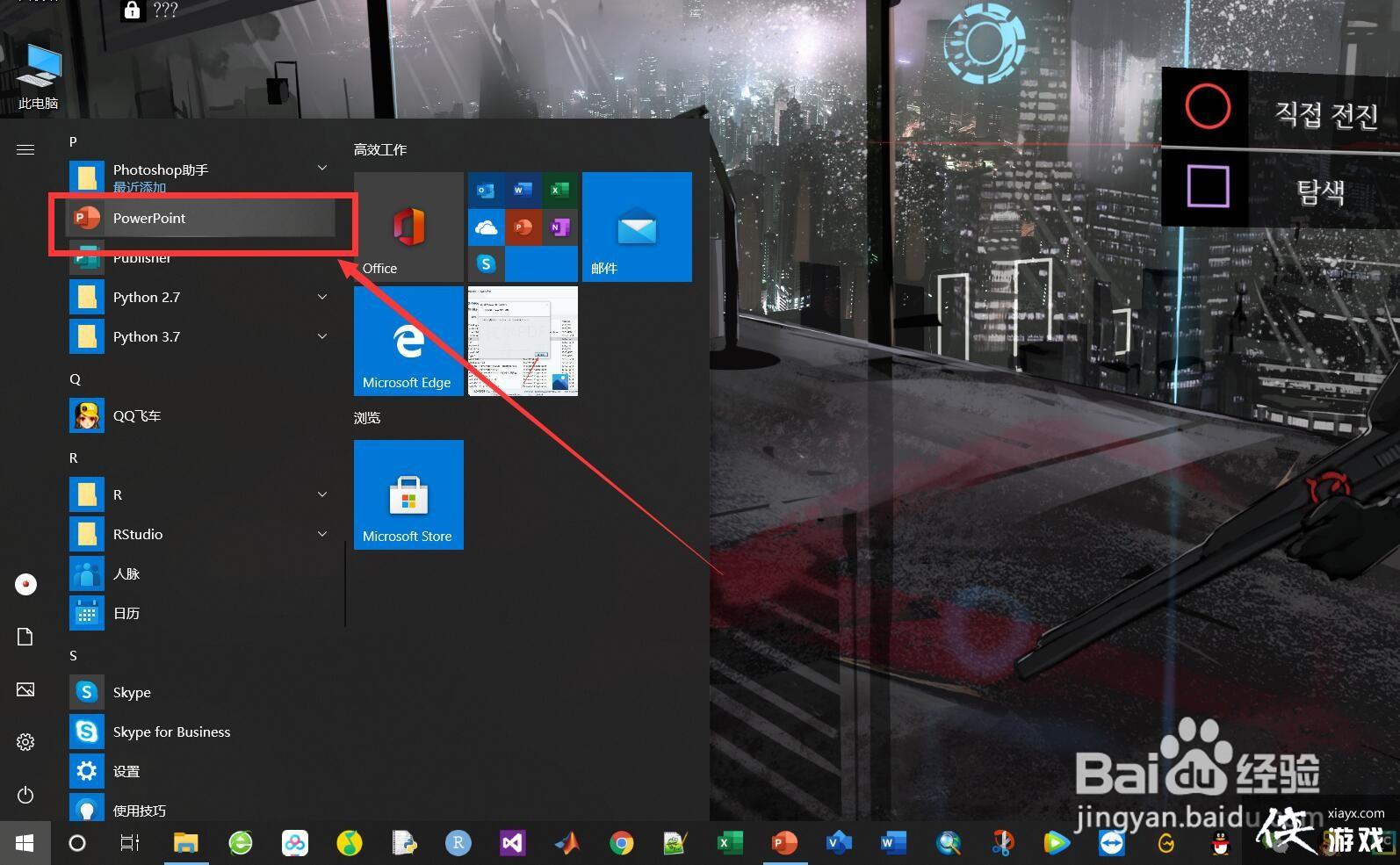Open Publisher in the Start menu list

201,257
